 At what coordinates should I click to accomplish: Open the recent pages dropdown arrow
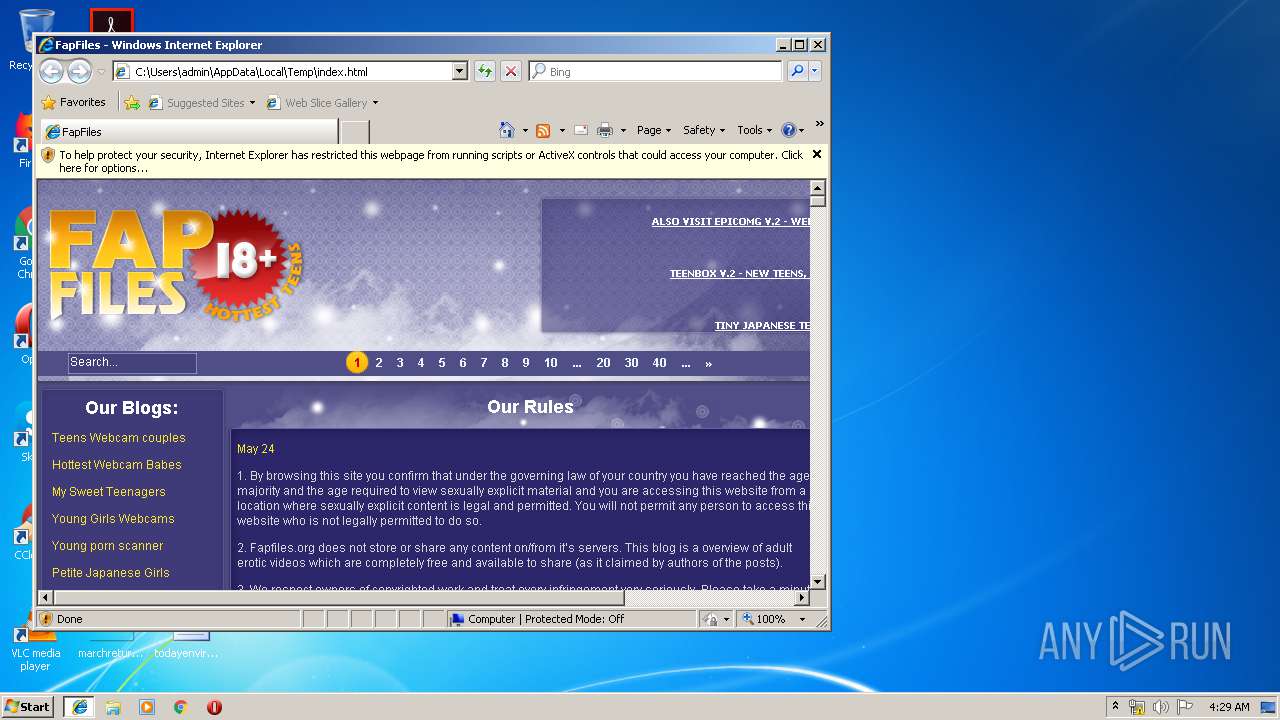(x=101, y=72)
